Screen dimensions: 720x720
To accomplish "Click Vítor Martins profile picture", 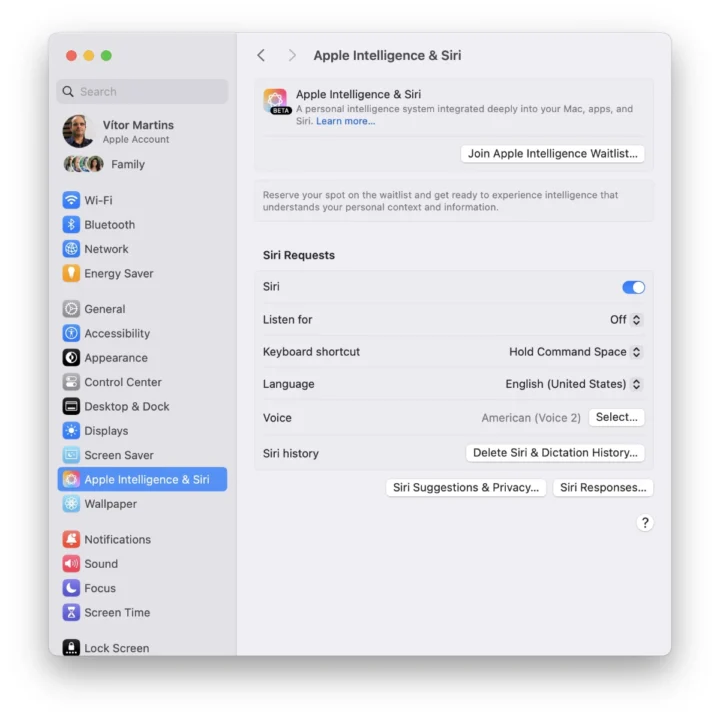I will pos(79,131).
